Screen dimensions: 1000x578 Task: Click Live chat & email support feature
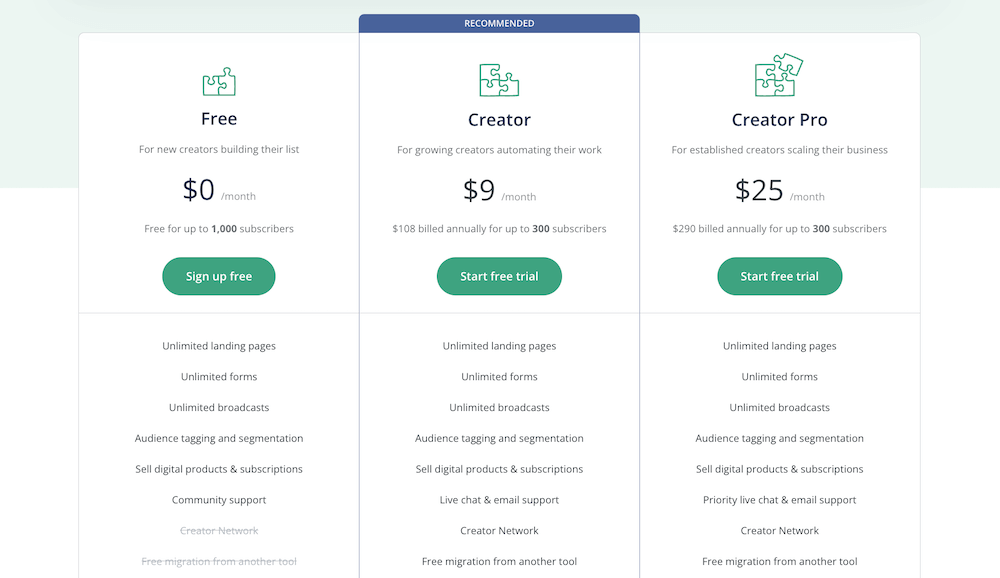click(x=499, y=500)
